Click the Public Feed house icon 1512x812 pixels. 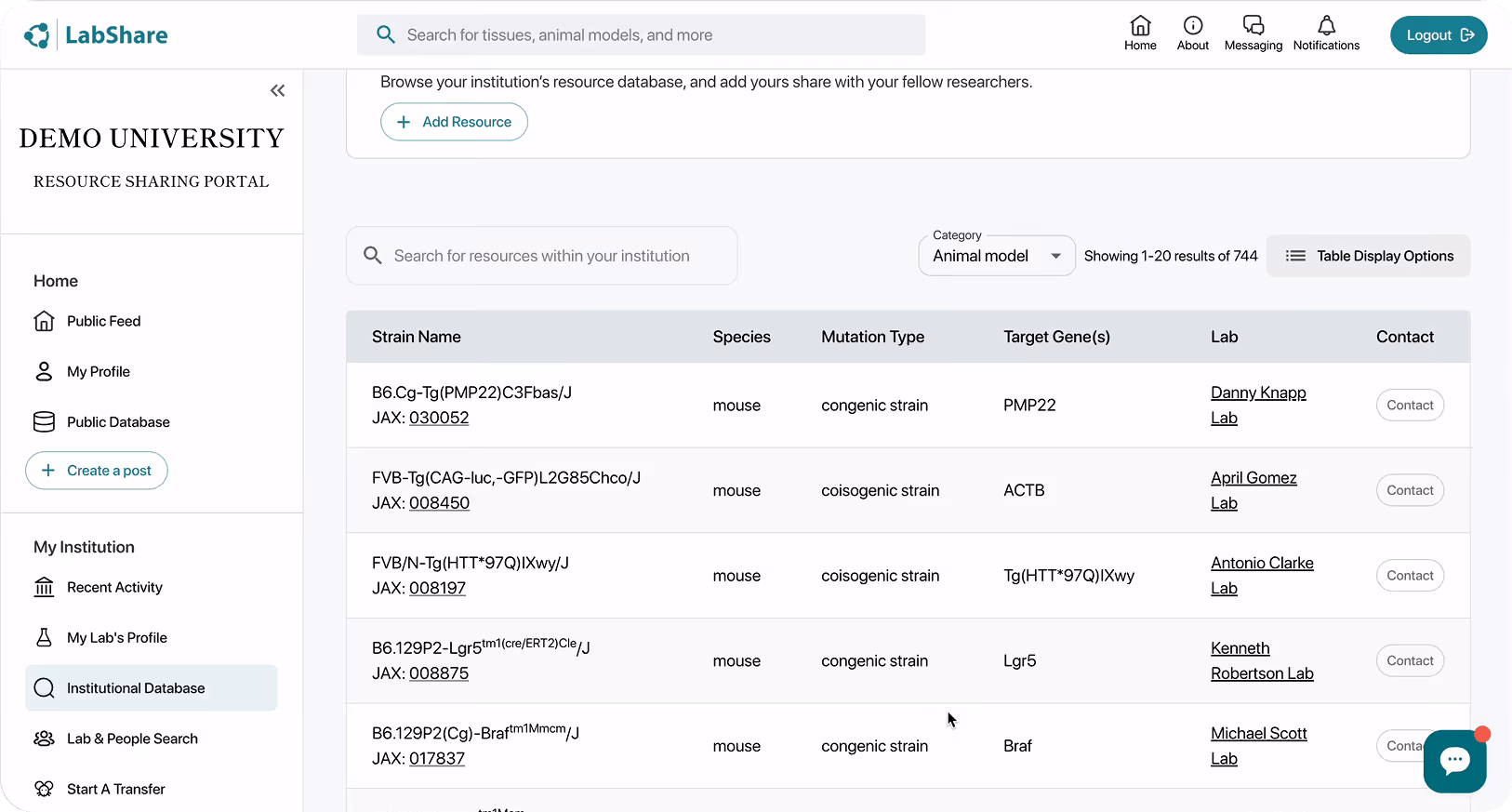44,321
